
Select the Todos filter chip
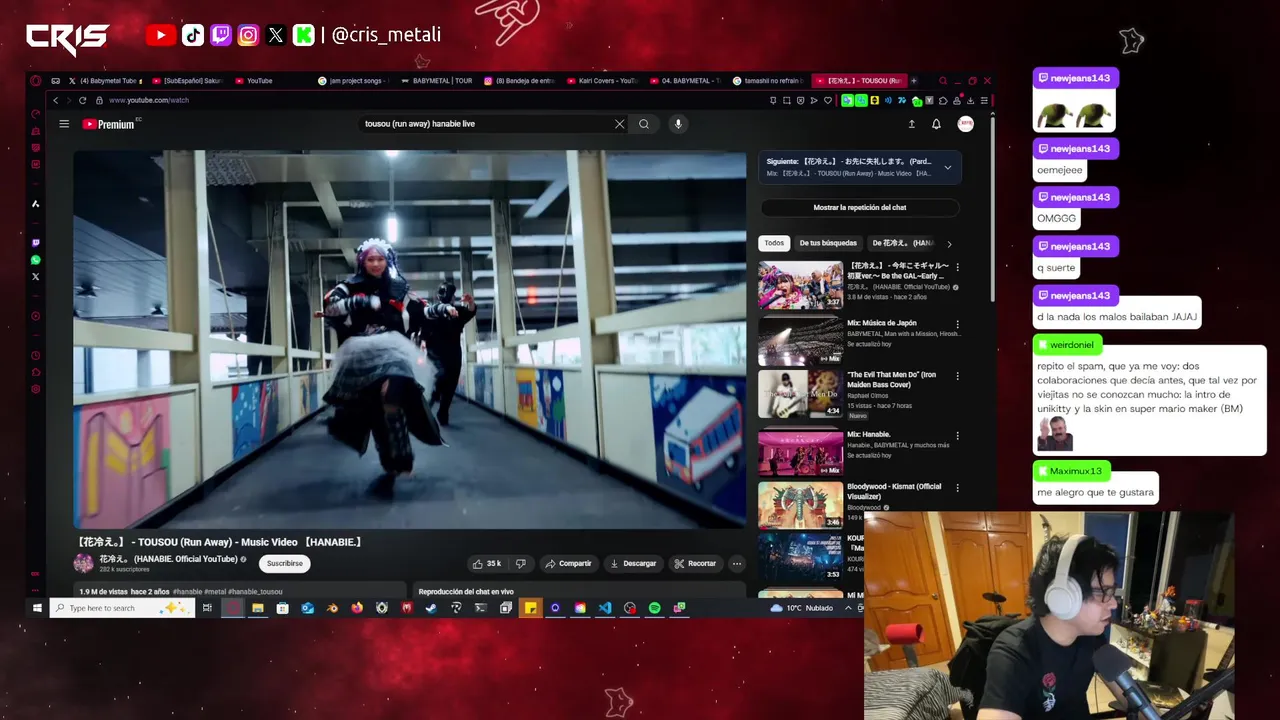(774, 243)
